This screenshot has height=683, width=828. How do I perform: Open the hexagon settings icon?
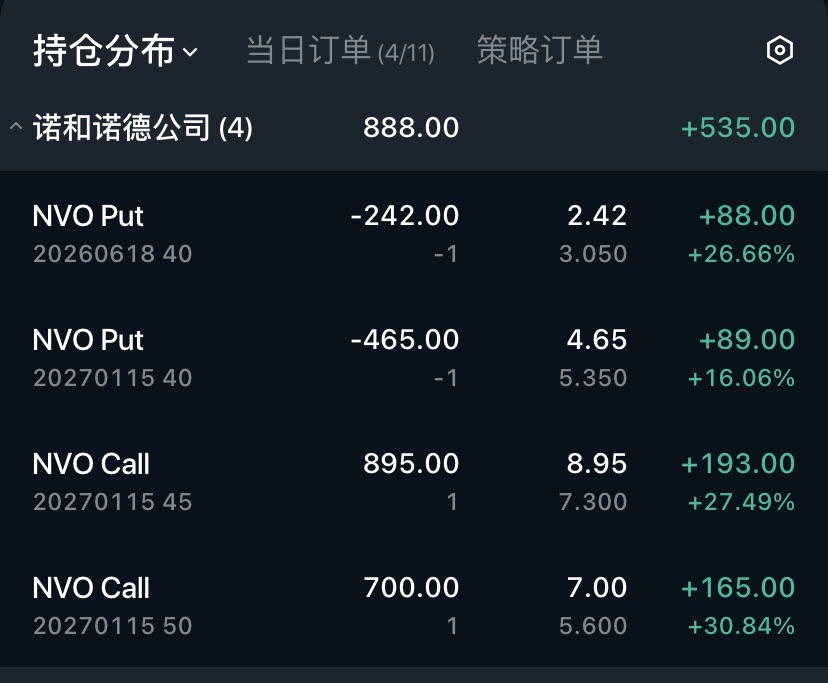tap(779, 51)
